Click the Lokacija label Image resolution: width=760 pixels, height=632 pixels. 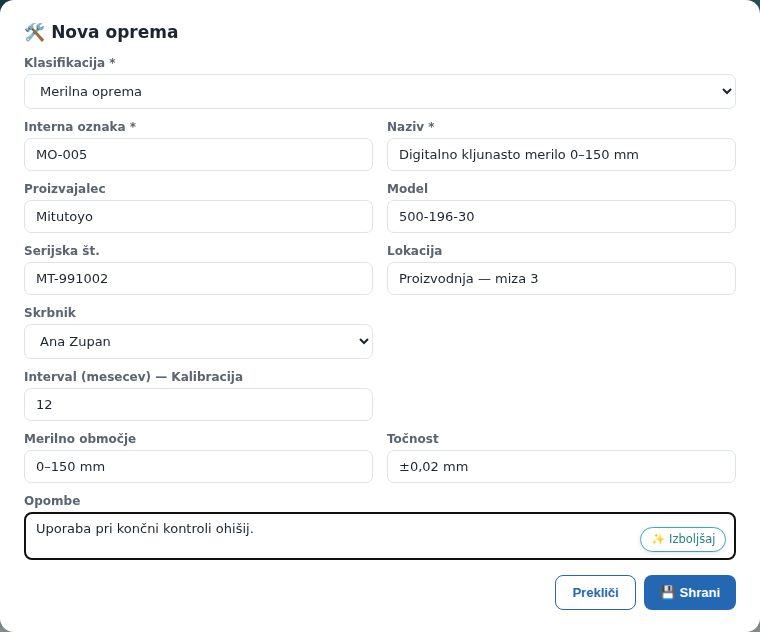pos(414,251)
